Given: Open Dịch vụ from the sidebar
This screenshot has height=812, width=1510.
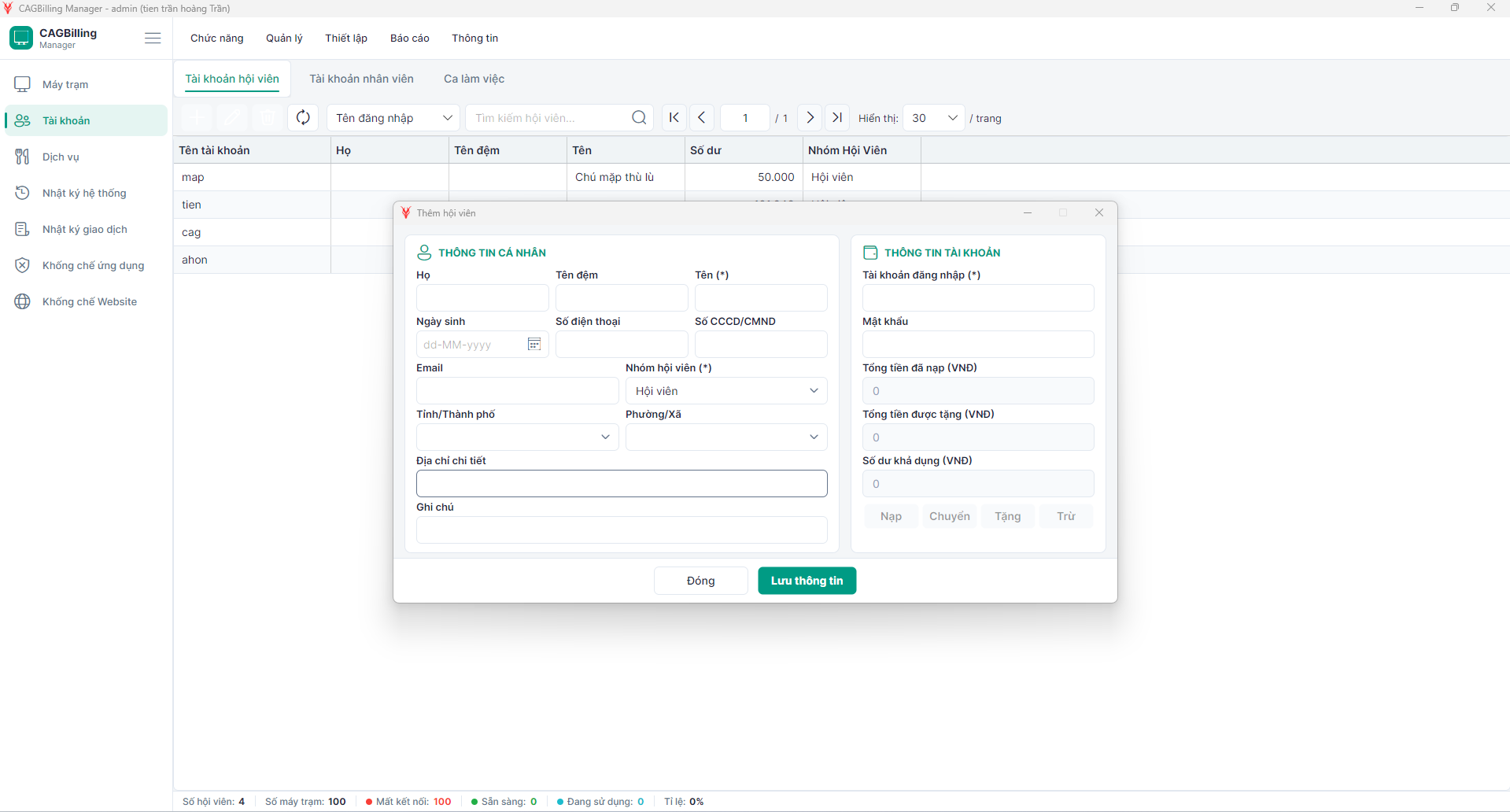Looking at the screenshot, I should pos(85,157).
